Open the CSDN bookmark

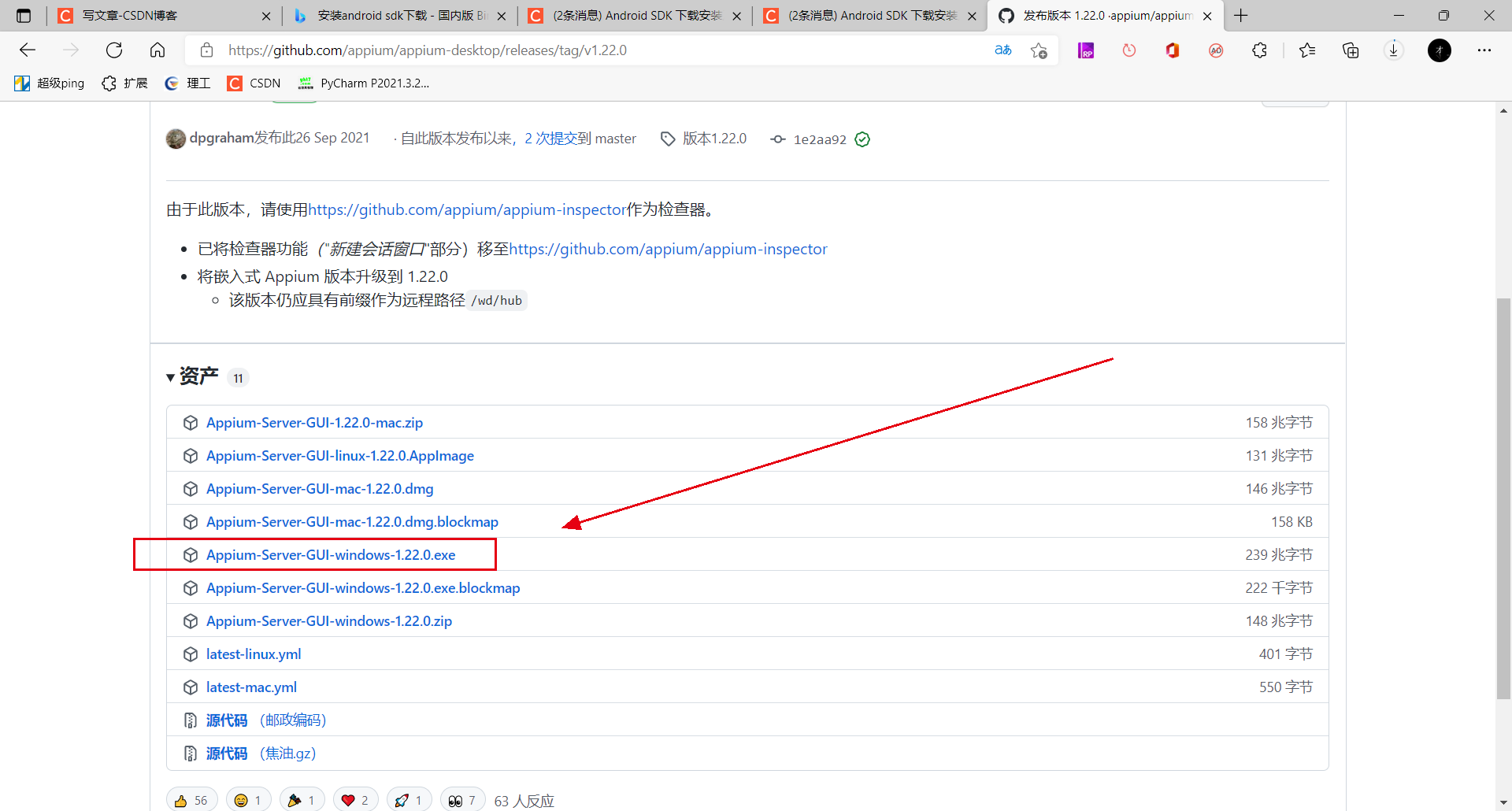pos(254,83)
